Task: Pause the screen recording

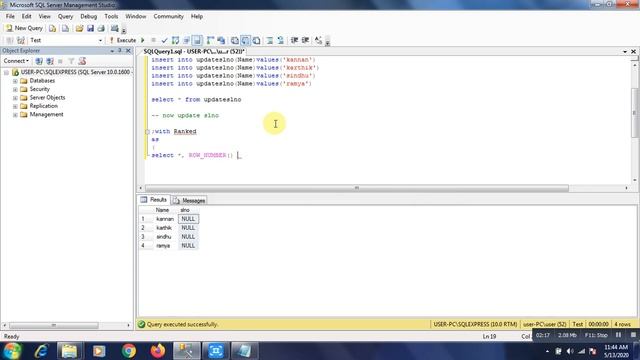Action: tap(619, 335)
